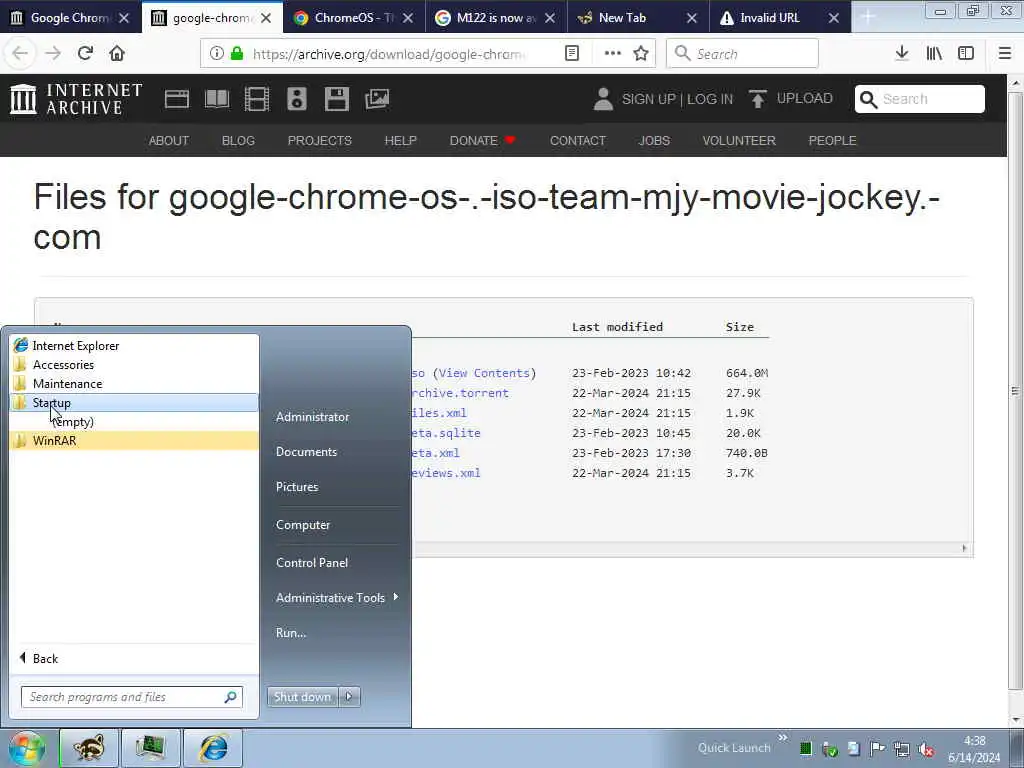The width and height of the screenshot is (1024, 768).
Task: Click the LOG IN link
Action: coord(710,99)
